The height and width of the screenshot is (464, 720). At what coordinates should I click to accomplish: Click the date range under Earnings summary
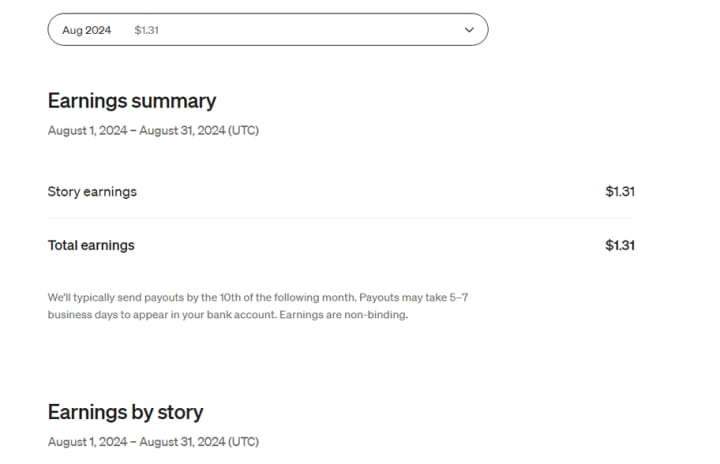(152, 130)
